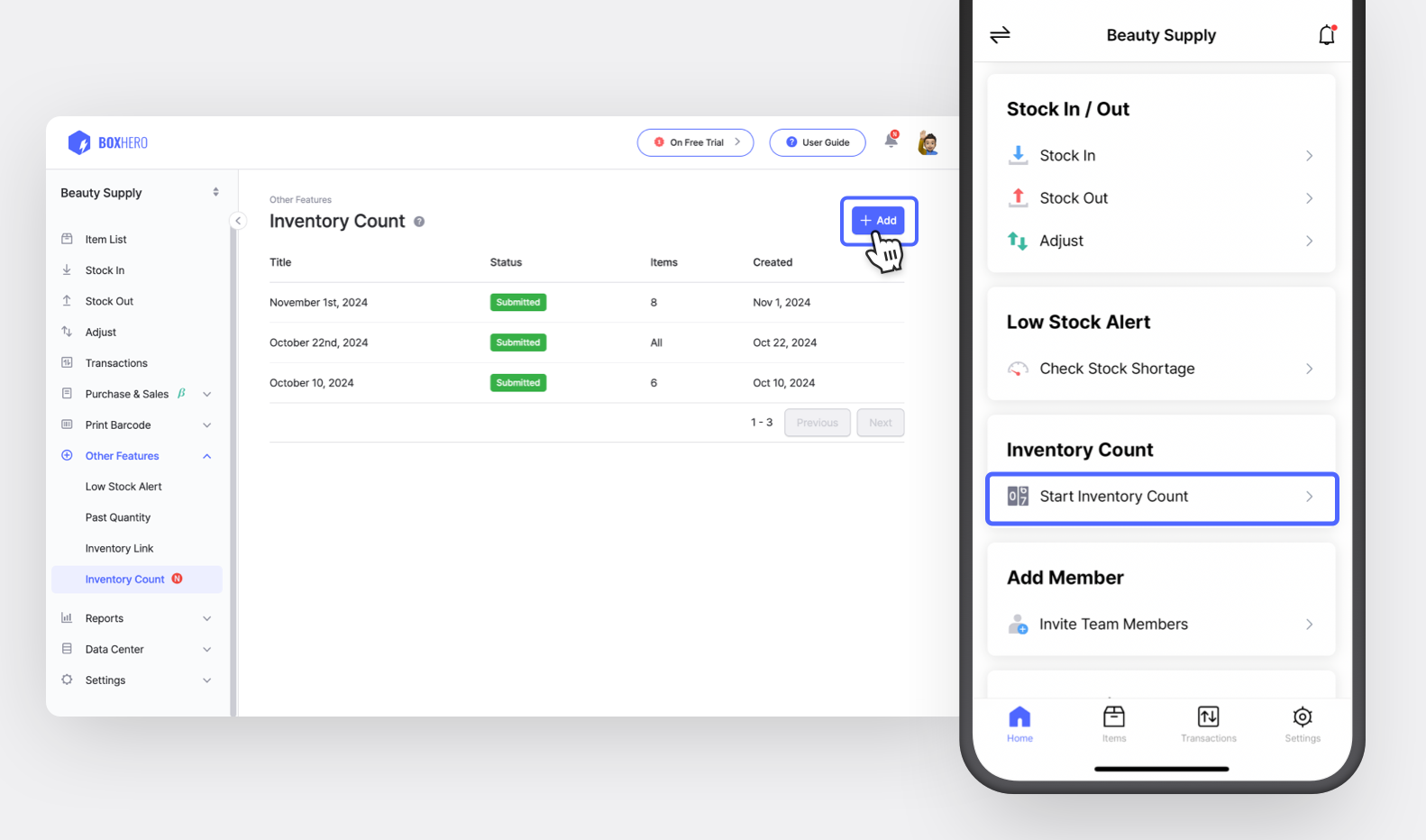Expand the Data Center chevron
The height and width of the screenshot is (840, 1426).
(207, 650)
